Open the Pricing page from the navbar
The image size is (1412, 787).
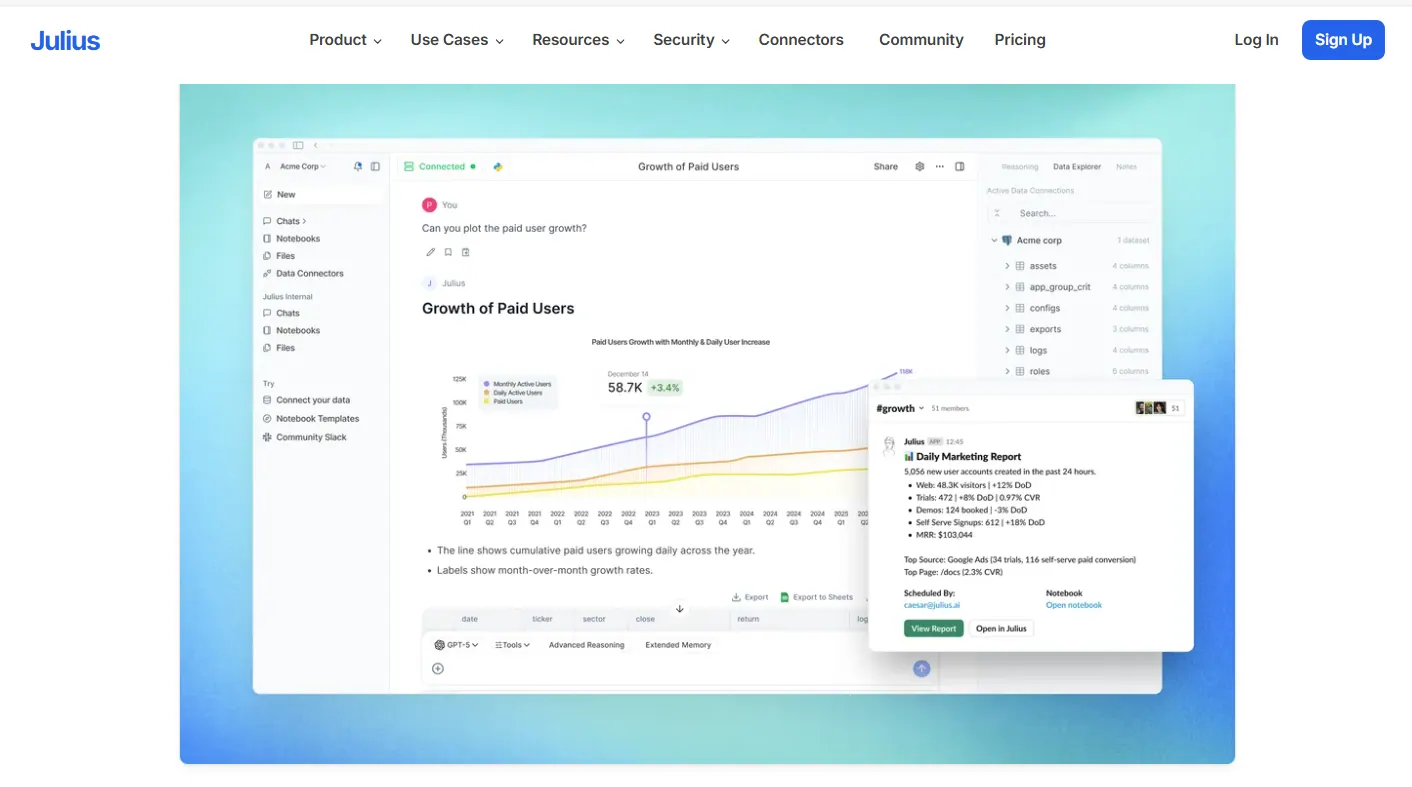pyautogui.click(x=1020, y=40)
